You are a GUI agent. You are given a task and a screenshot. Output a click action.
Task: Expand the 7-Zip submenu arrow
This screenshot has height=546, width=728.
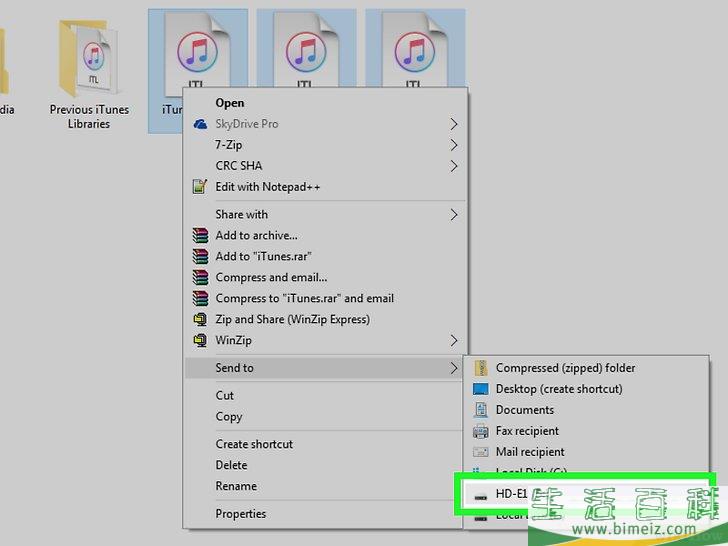[453, 145]
